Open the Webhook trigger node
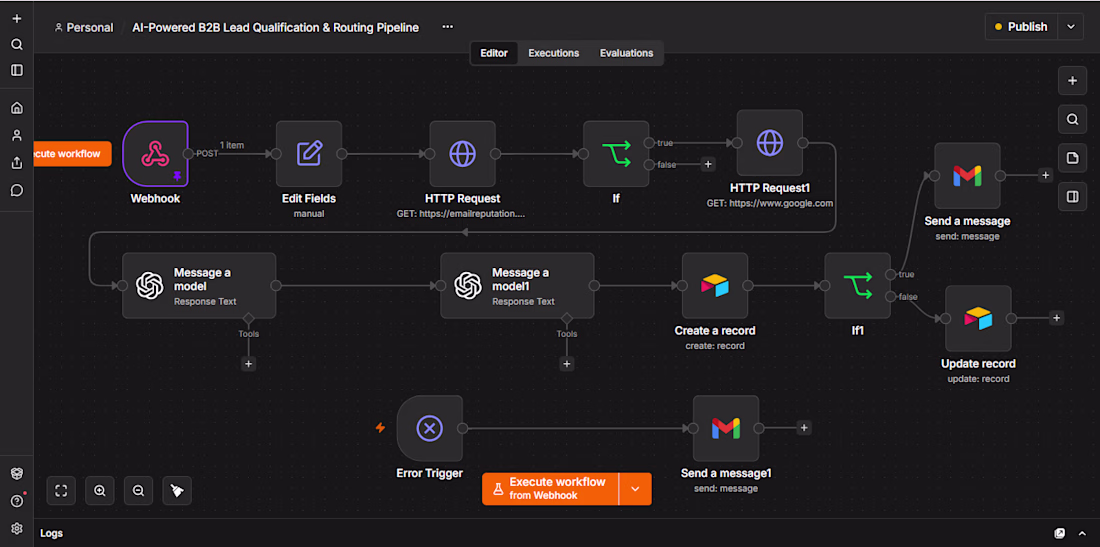 [x=156, y=154]
